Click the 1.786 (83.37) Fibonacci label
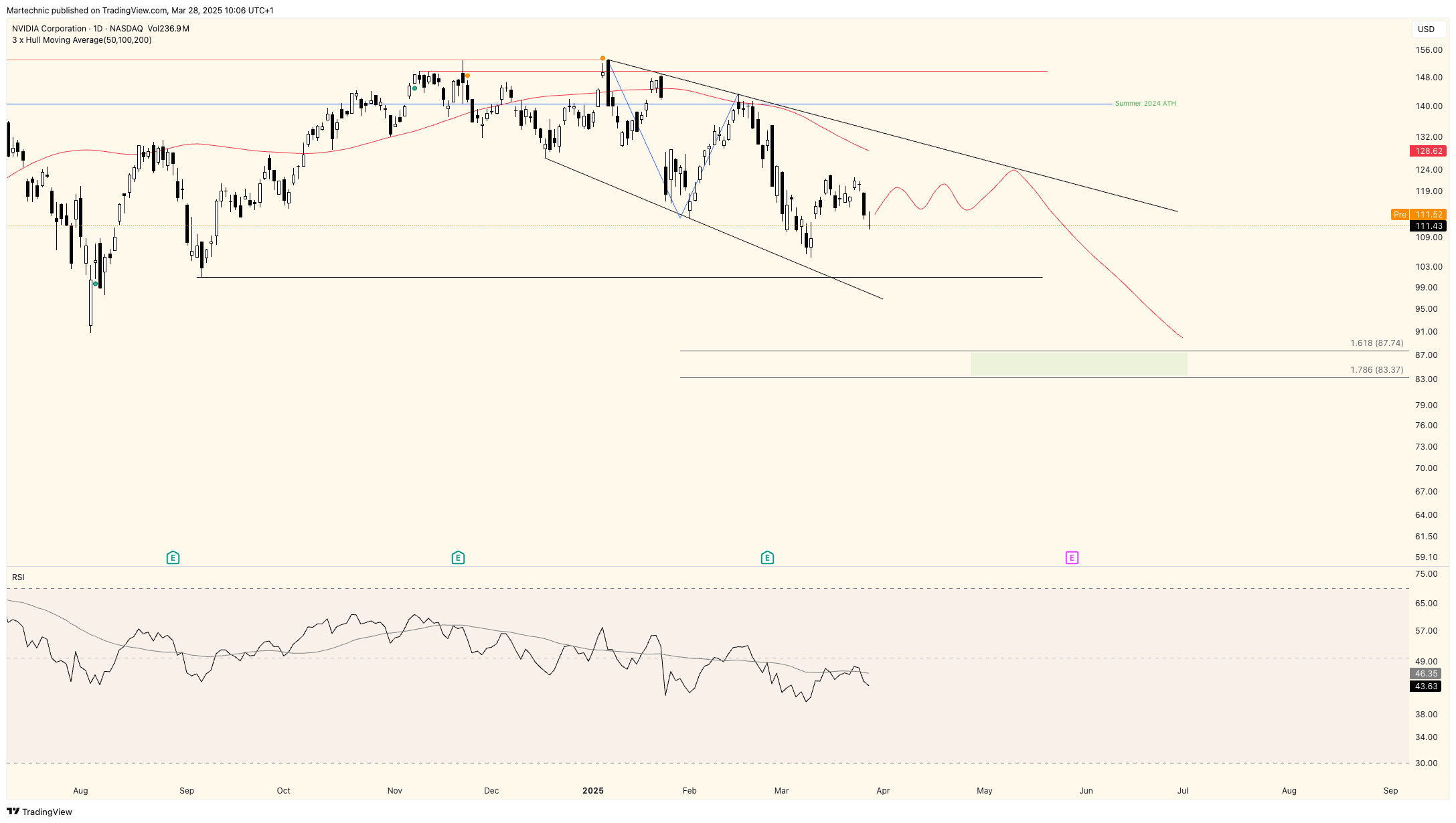 pos(1377,370)
